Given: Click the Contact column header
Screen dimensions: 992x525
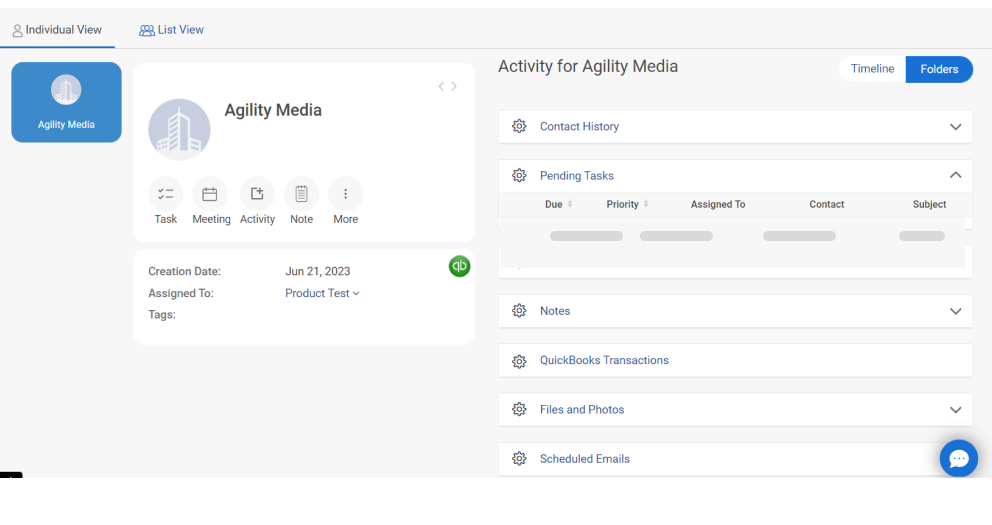Looking at the screenshot, I should tap(826, 204).
